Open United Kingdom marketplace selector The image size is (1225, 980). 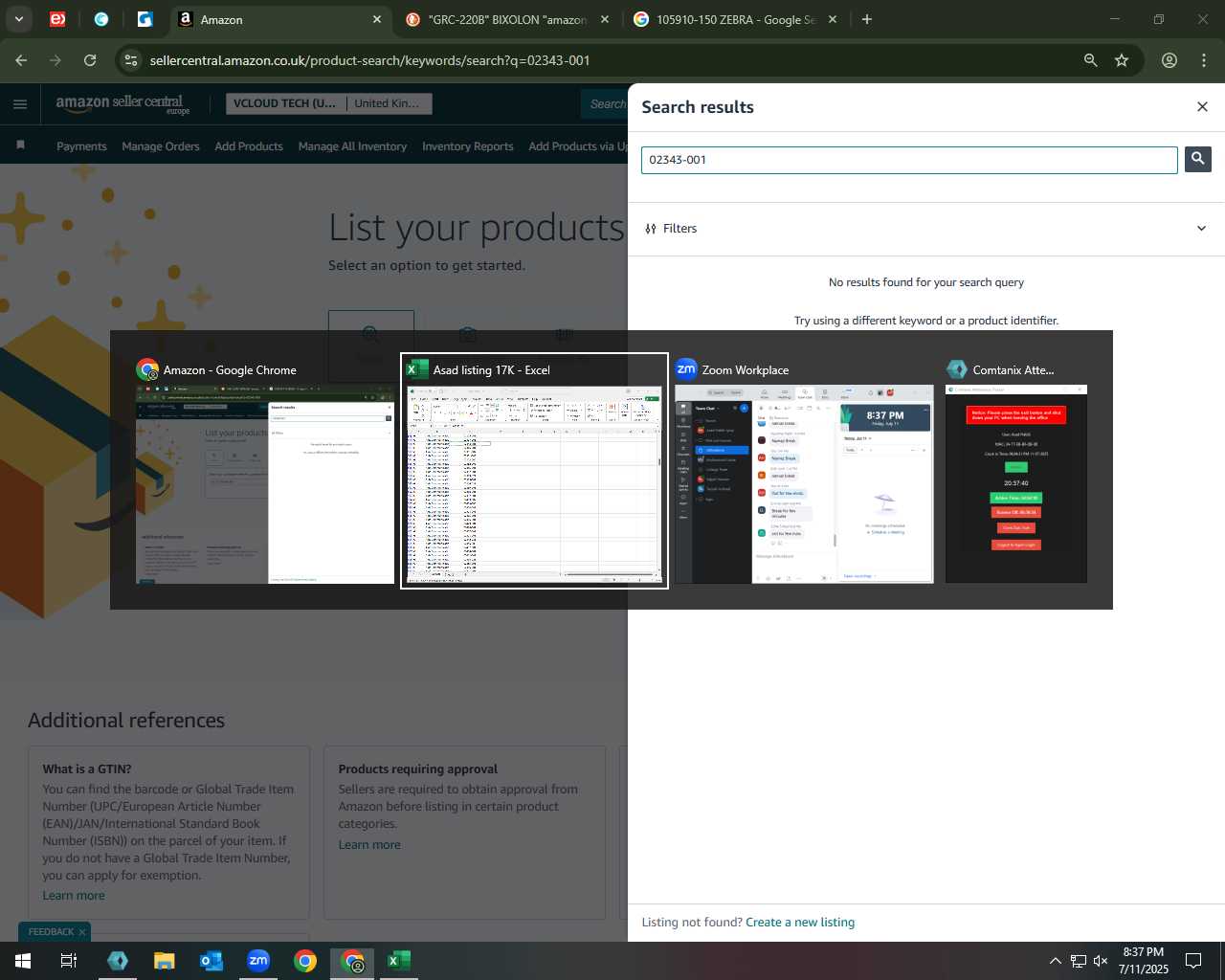click(388, 103)
